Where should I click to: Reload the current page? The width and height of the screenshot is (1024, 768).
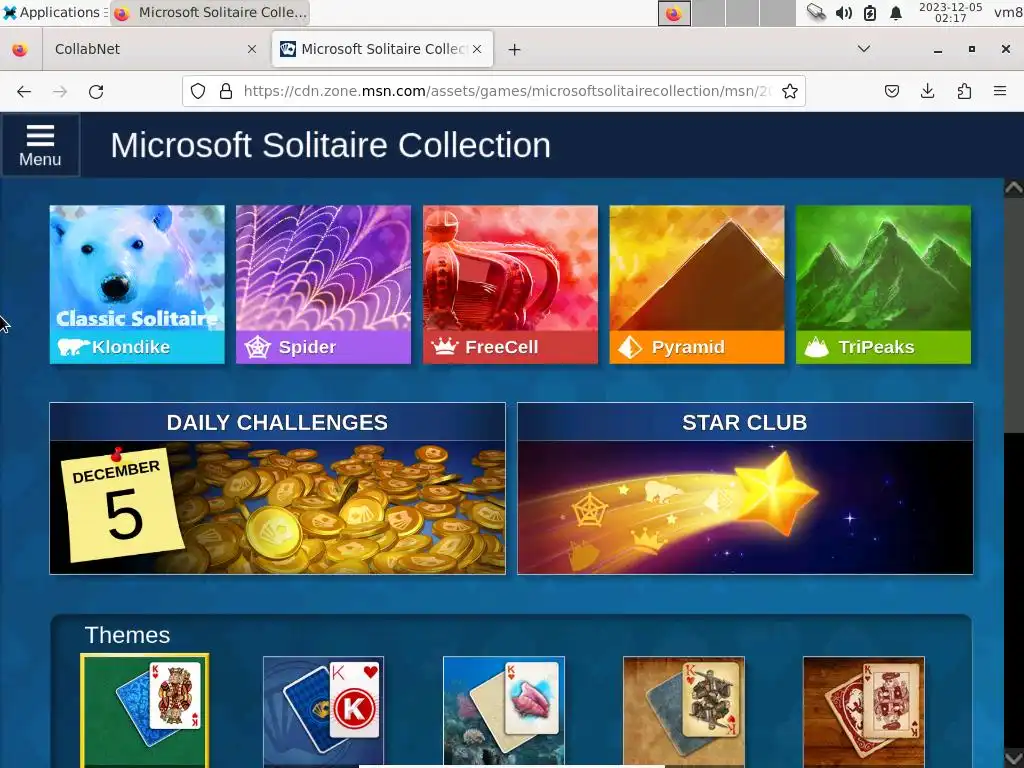[96, 91]
